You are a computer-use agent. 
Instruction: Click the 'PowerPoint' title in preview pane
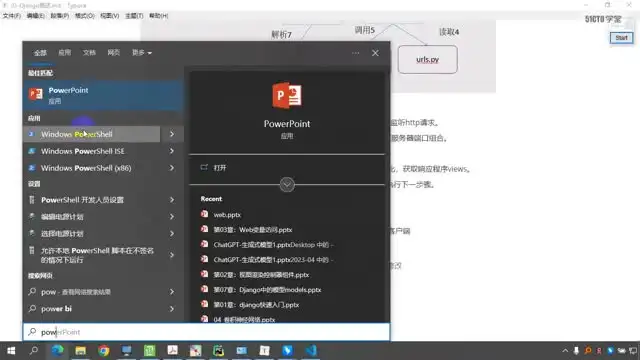287,124
